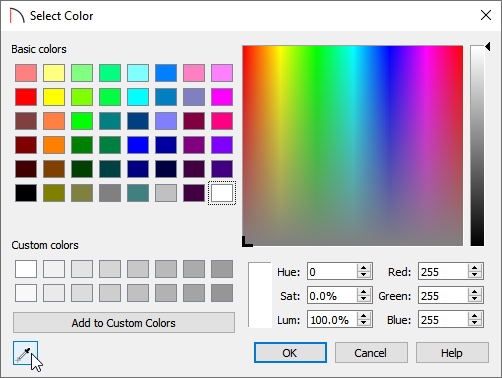Image resolution: width=502 pixels, height=378 pixels.
Task: Select the pure lime green swatch
Action: pyautogui.click(x=82, y=121)
